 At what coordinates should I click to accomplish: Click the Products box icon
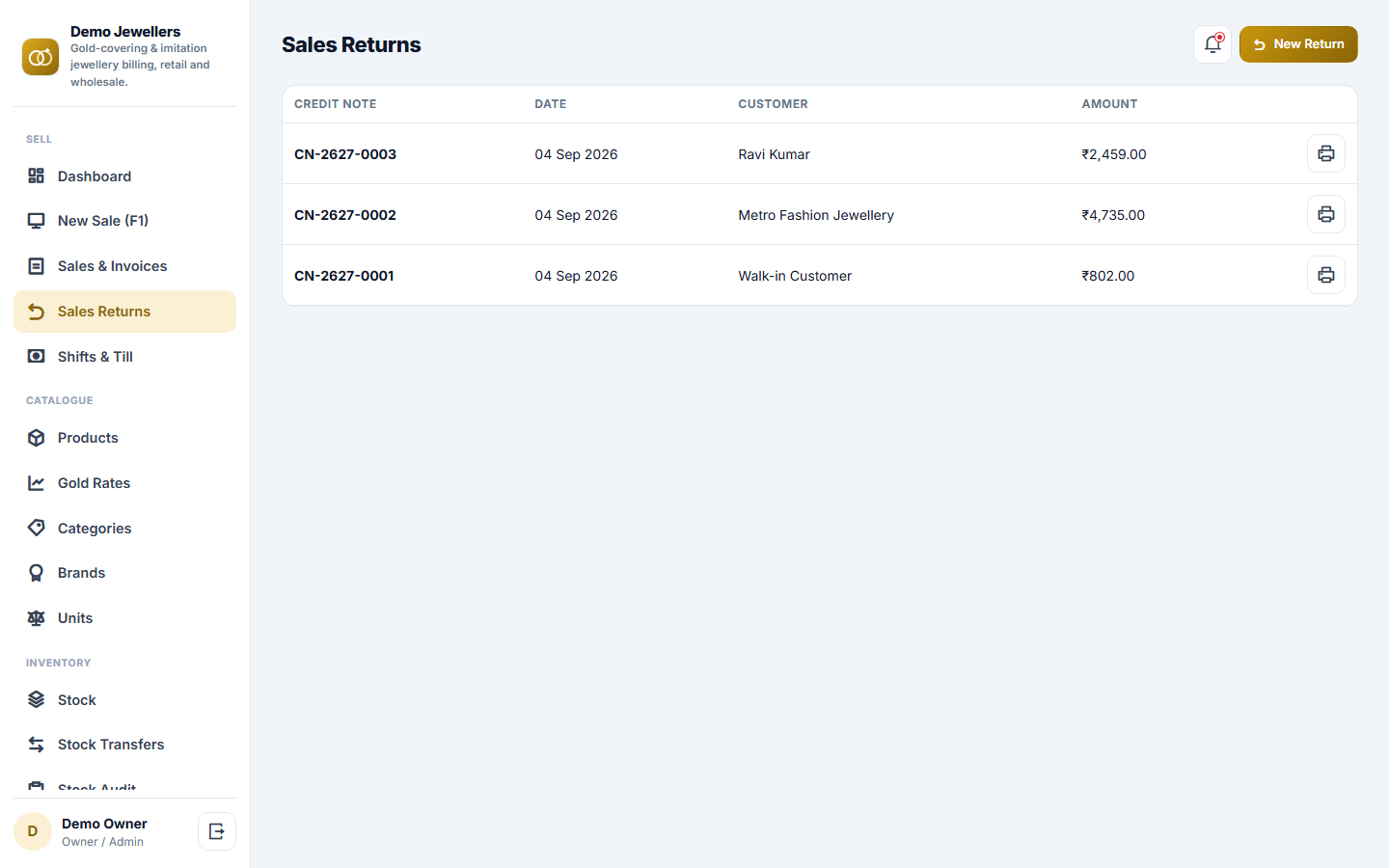(x=37, y=438)
